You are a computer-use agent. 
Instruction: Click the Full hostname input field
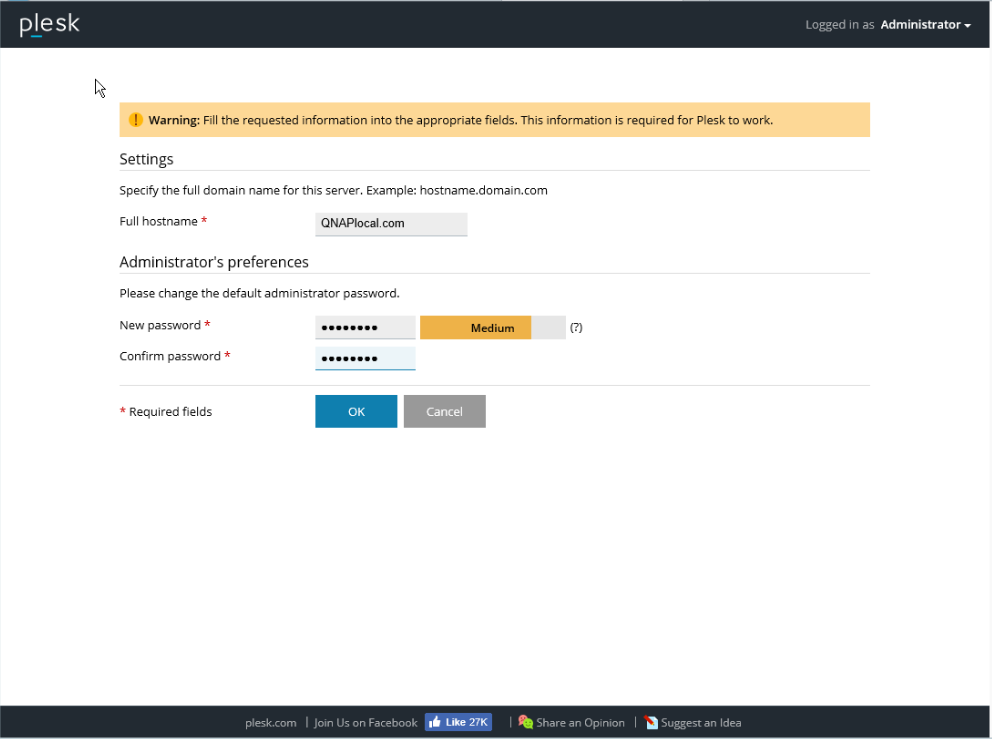click(x=391, y=224)
